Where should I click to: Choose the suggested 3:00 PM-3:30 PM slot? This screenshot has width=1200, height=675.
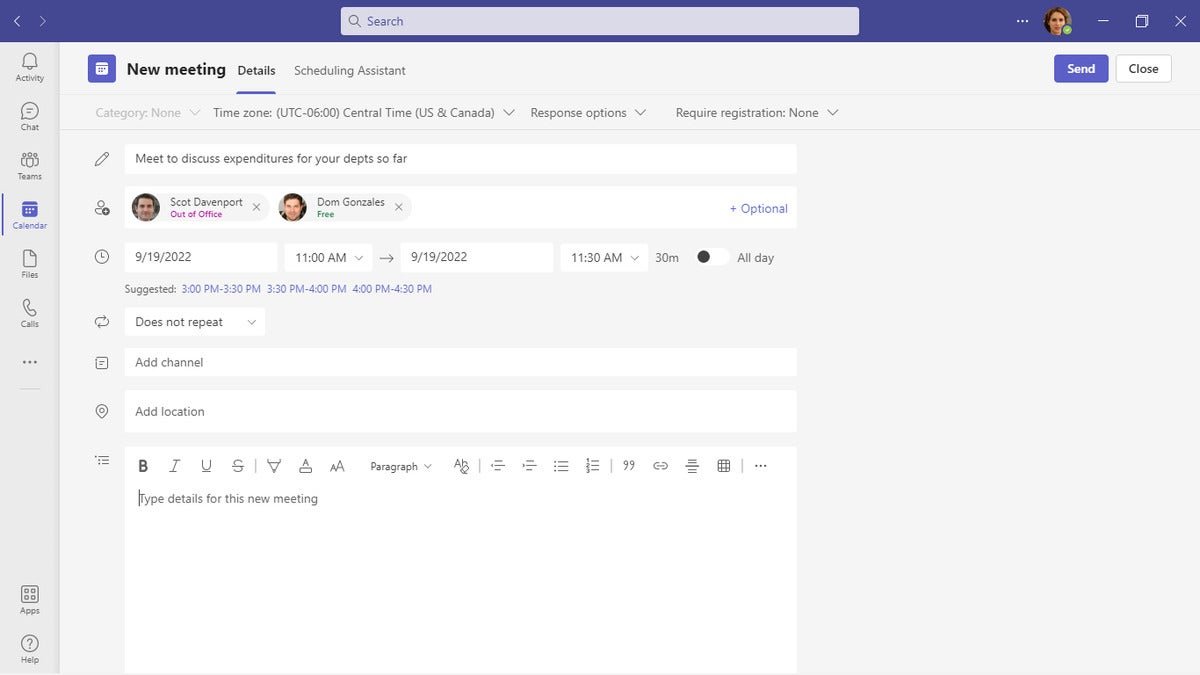click(221, 289)
